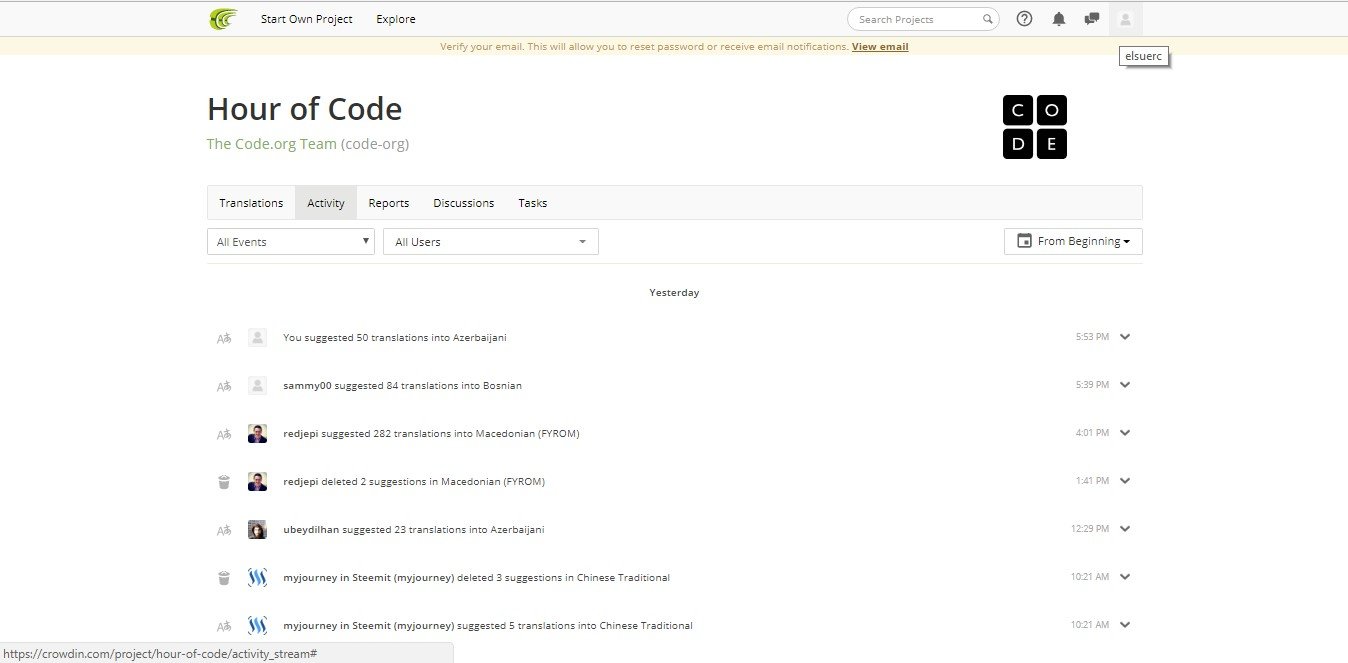Click the Crowdin logo icon
The width and height of the screenshot is (1348, 663).
point(223,19)
